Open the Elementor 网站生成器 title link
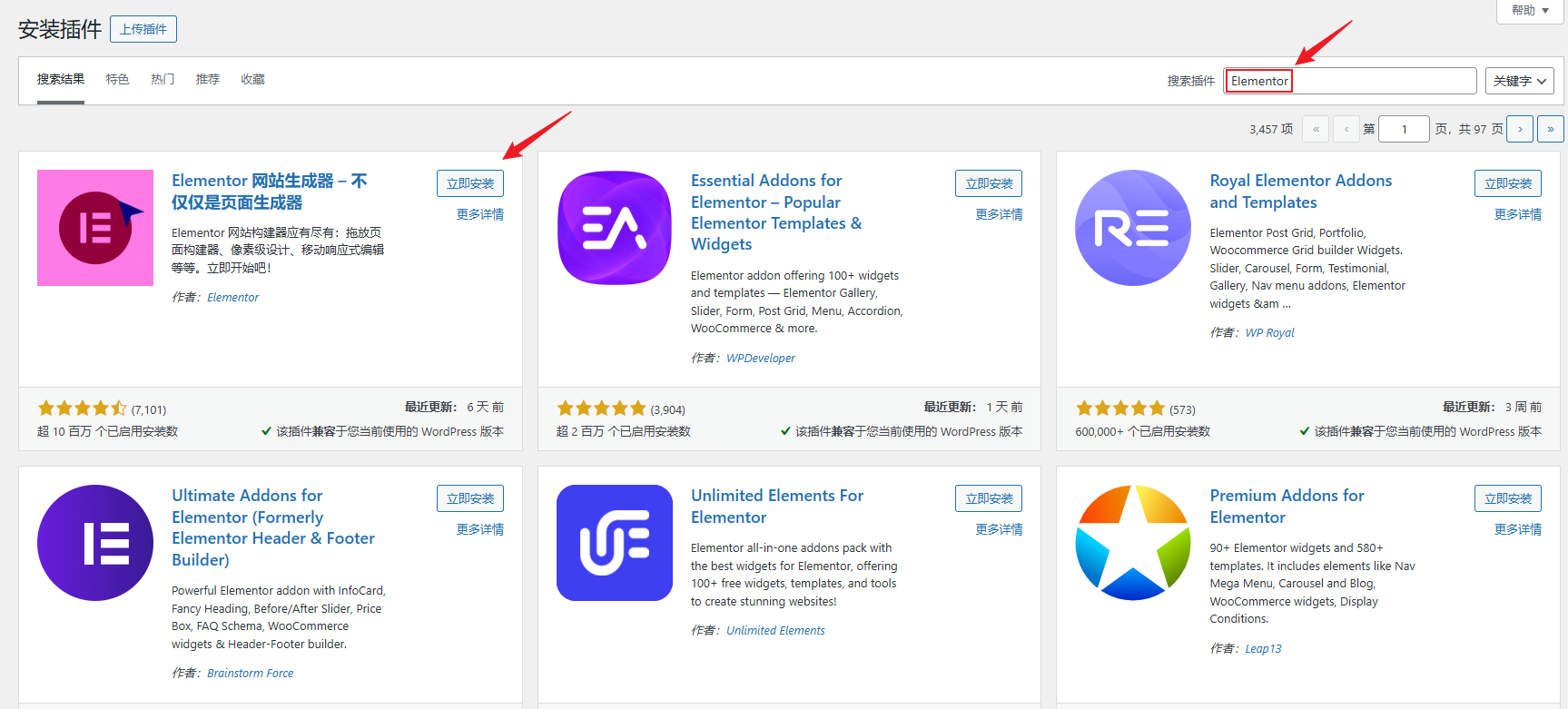The width and height of the screenshot is (1568, 709). click(x=270, y=192)
